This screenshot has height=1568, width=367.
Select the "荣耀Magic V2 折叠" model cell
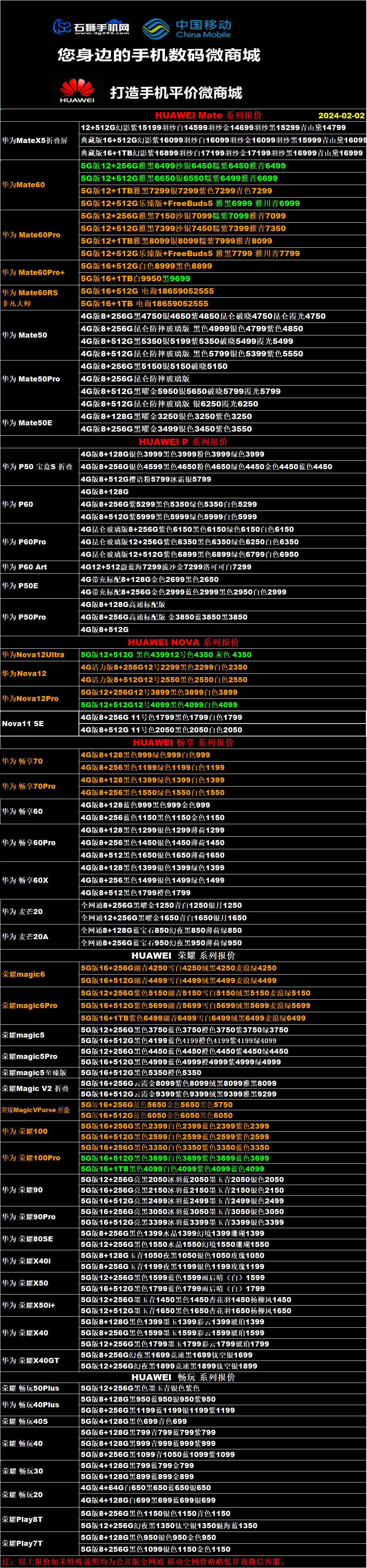pyautogui.click(x=39, y=1088)
